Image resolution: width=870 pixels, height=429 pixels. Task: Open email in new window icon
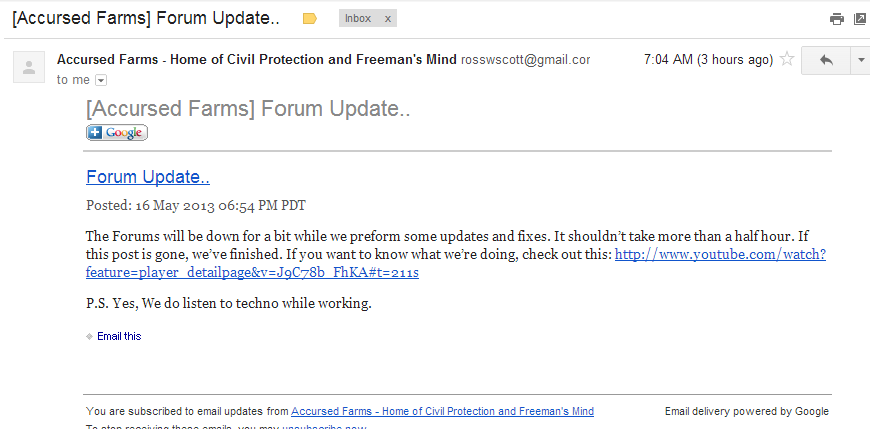pyautogui.click(x=860, y=18)
